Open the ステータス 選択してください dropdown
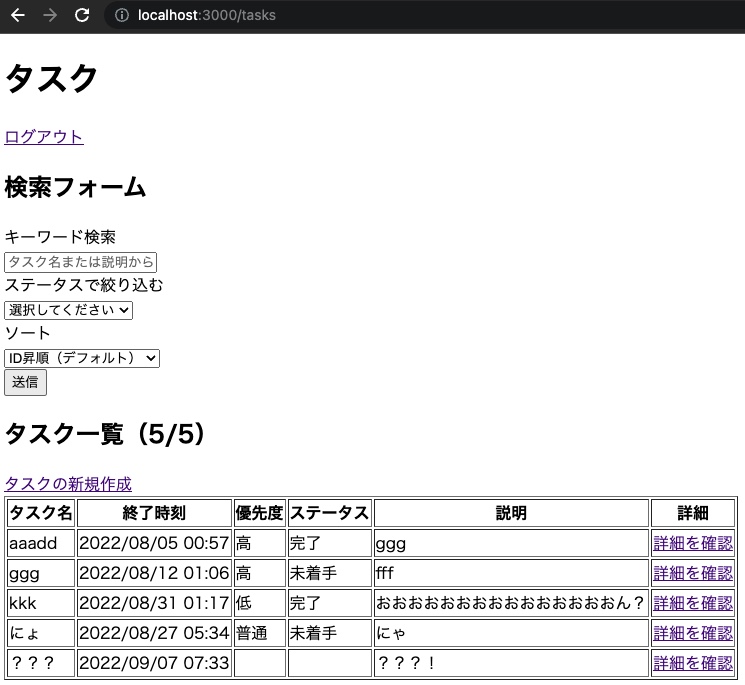Viewport: 745px width, 685px height. click(68, 310)
